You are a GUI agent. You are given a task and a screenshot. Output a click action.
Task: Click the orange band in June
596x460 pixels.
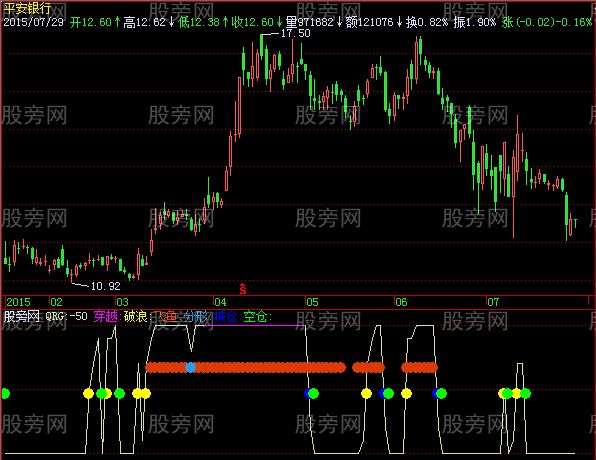coord(420,367)
